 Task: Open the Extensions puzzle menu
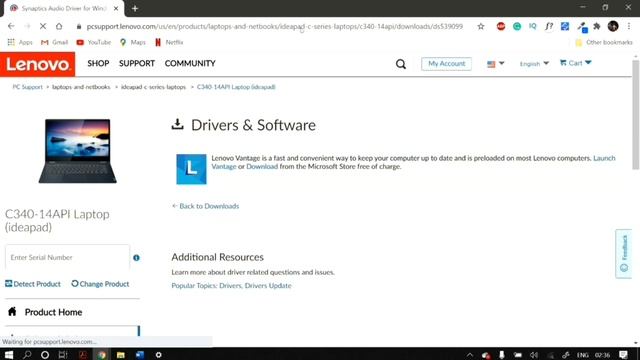pos(597,27)
